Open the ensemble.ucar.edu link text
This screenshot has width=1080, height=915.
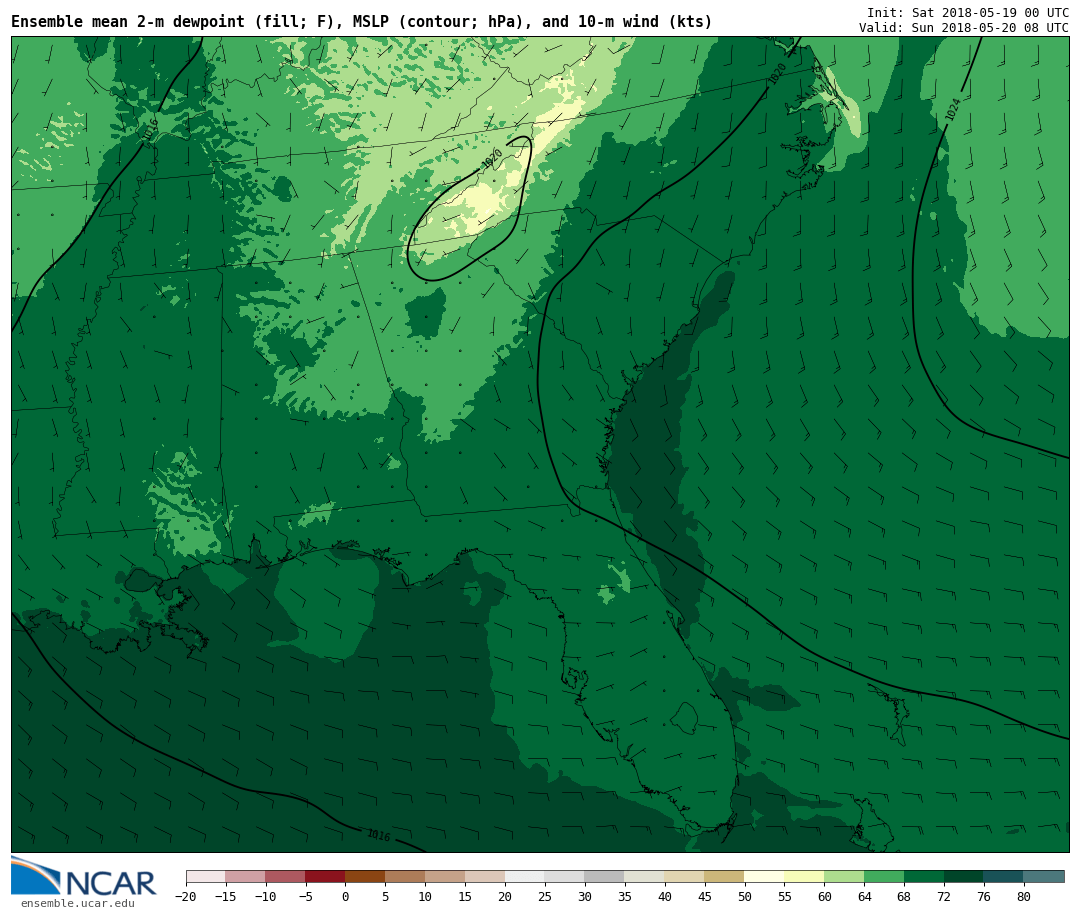pos(78,903)
